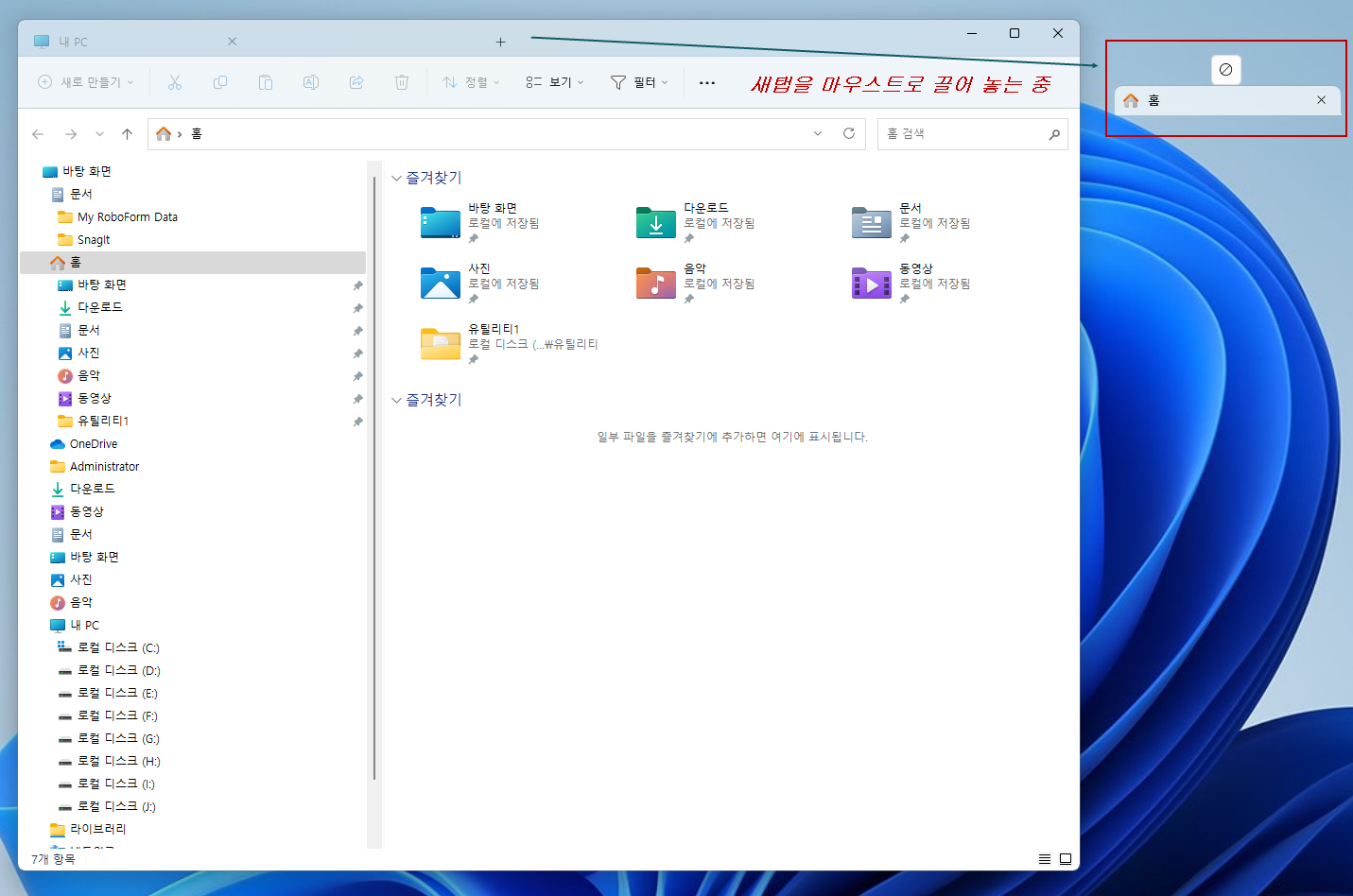Open the recent locations chevron

pyautogui.click(x=99, y=134)
